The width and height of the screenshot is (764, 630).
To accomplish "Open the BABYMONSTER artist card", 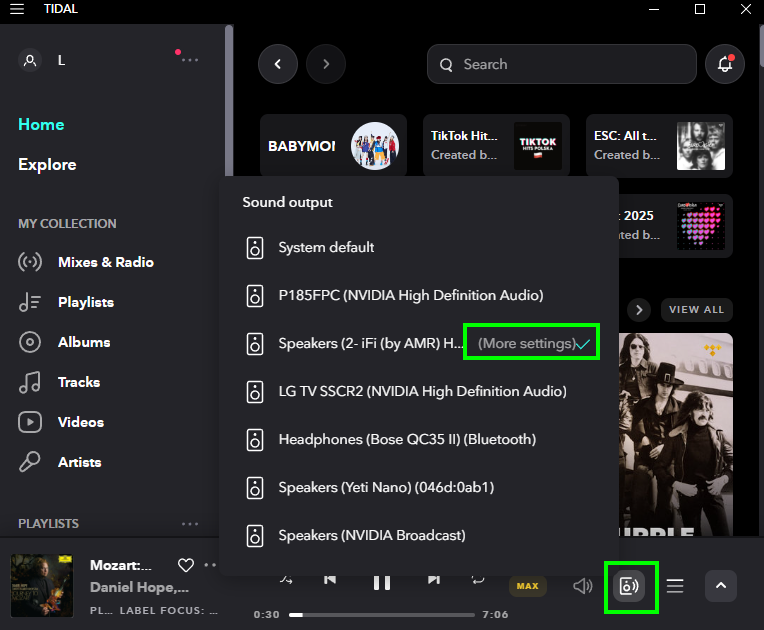I will 333,145.
